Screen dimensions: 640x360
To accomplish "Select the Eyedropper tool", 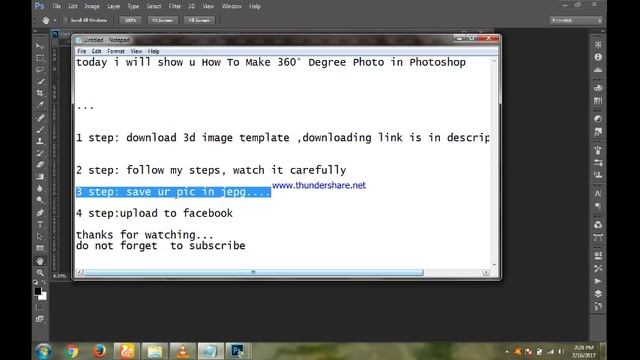I will click(40, 105).
